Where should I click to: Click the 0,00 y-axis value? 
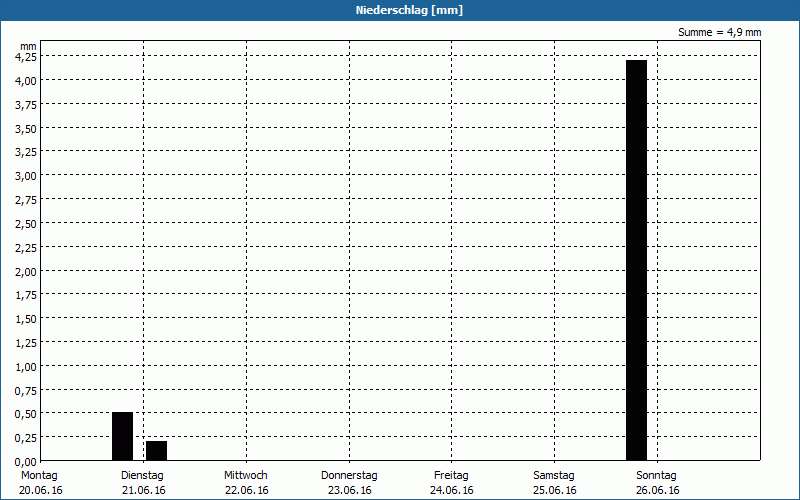click(26, 462)
